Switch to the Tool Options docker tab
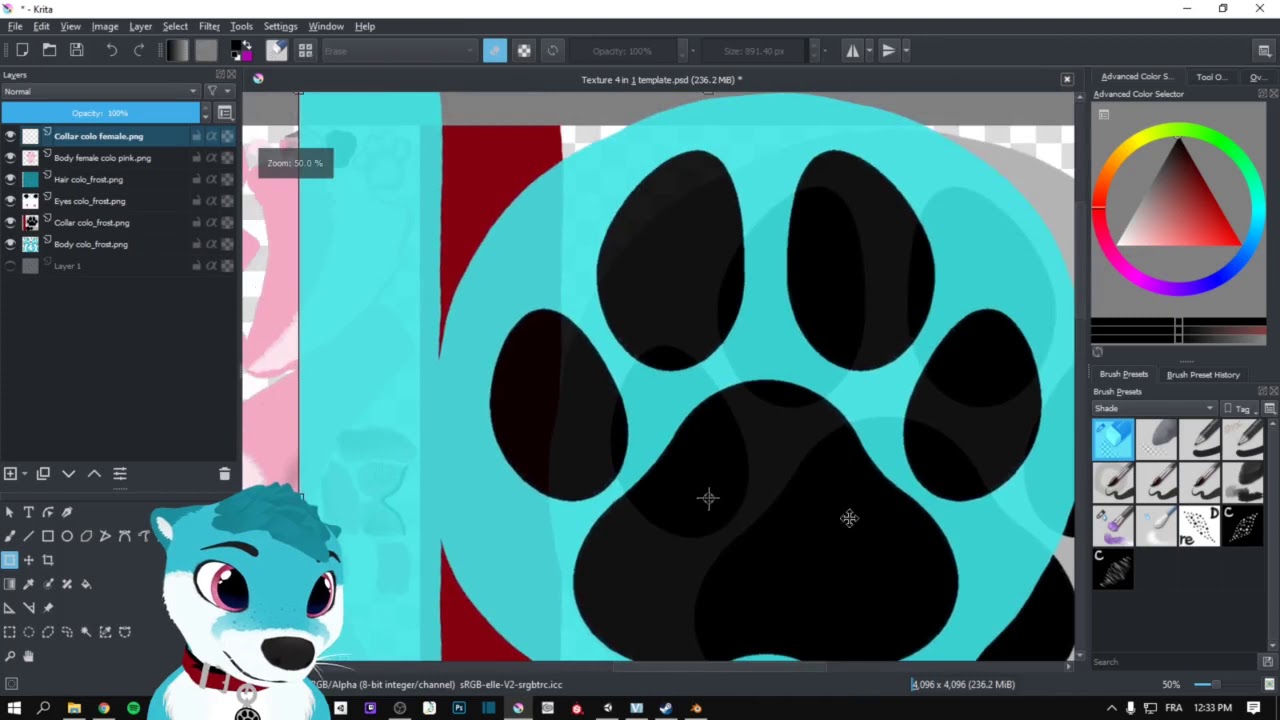1280x720 pixels. coord(1211,77)
